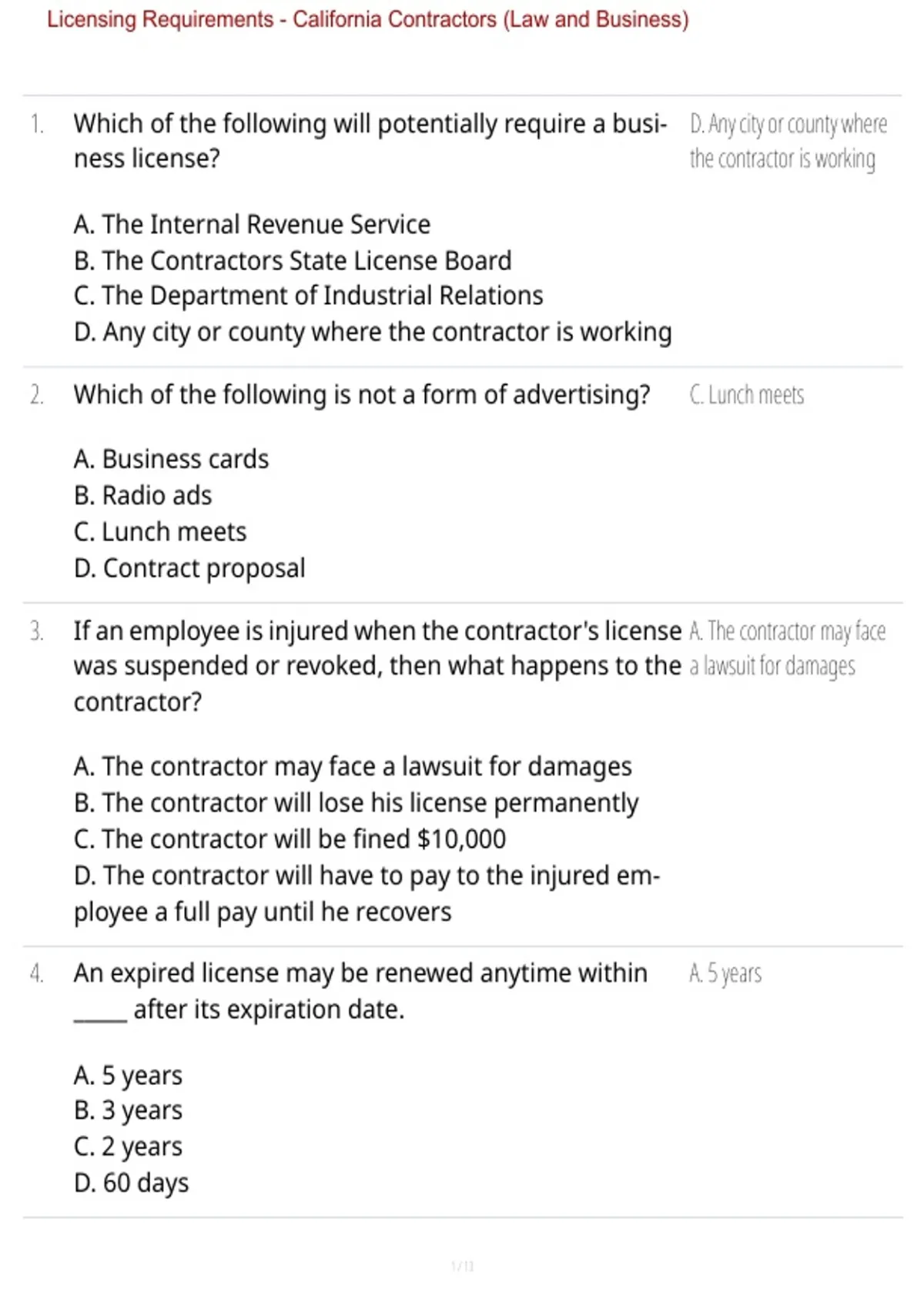Screen dimensions: 924x1309
Task: Click question 4 about expired license renewal
Action: pos(360,992)
